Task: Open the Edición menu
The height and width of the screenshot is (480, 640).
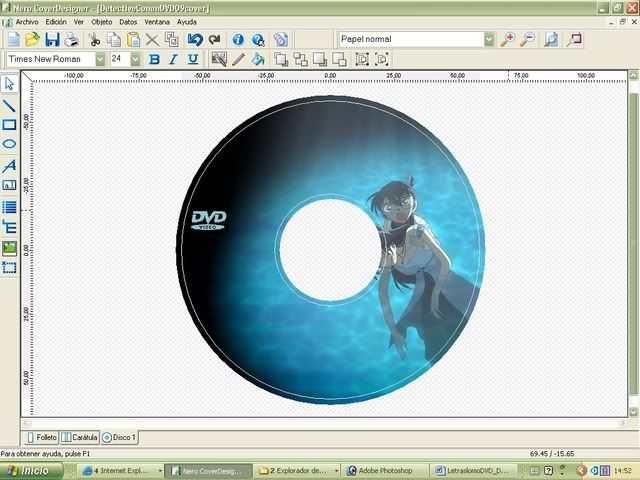Action: [x=56, y=22]
